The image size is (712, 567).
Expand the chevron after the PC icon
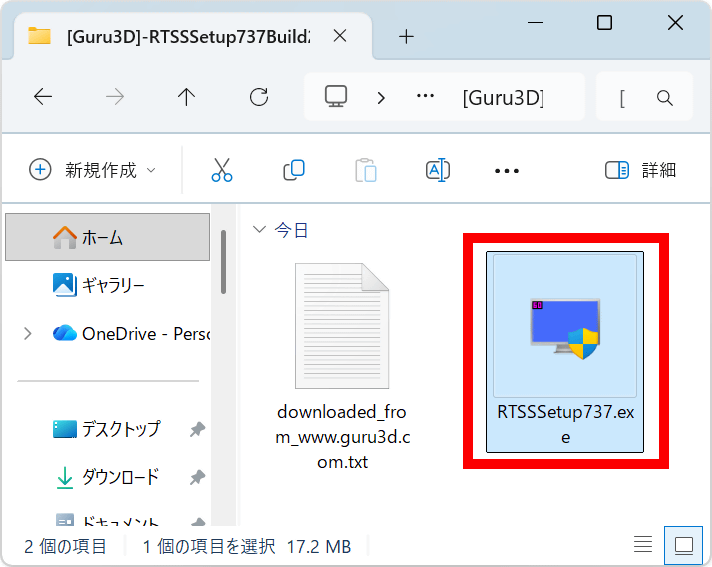(381, 97)
